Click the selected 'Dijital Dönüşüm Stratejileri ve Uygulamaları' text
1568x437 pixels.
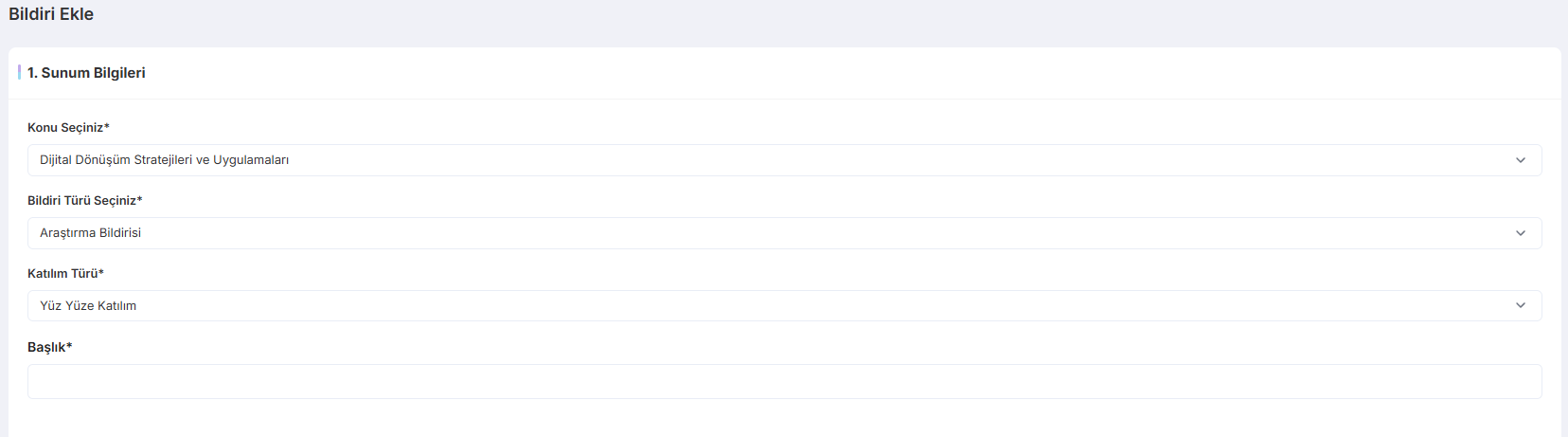click(x=164, y=160)
